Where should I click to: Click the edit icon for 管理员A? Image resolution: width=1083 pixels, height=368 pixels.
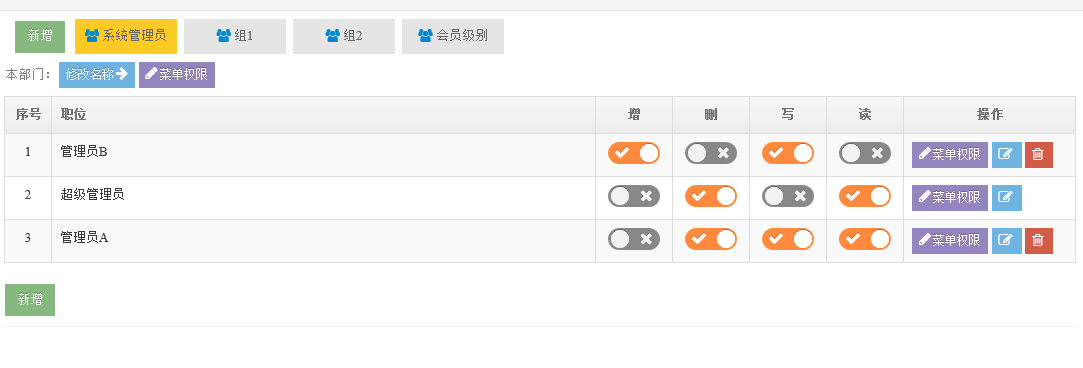click(1006, 240)
